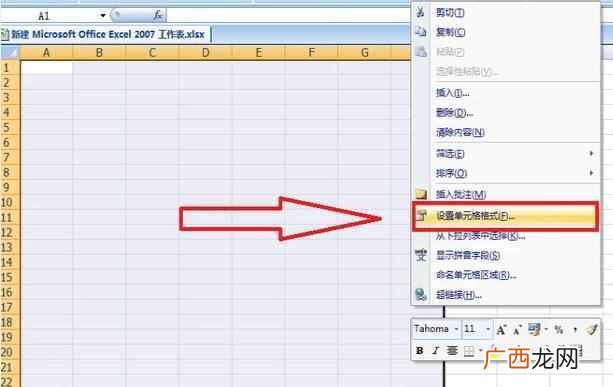Toggle Italic in the mini toolbar

[x=436, y=350]
